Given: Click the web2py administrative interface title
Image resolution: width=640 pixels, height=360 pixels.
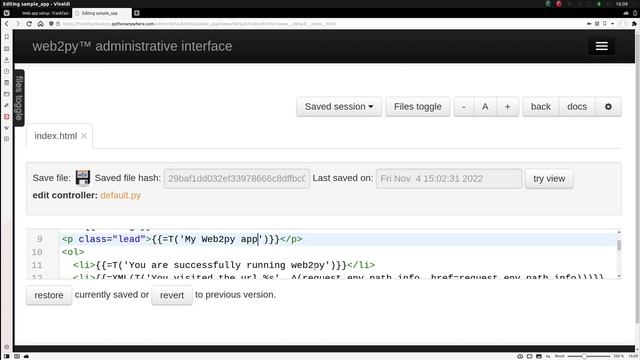Looking at the screenshot, I should click(x=132, y=46).
